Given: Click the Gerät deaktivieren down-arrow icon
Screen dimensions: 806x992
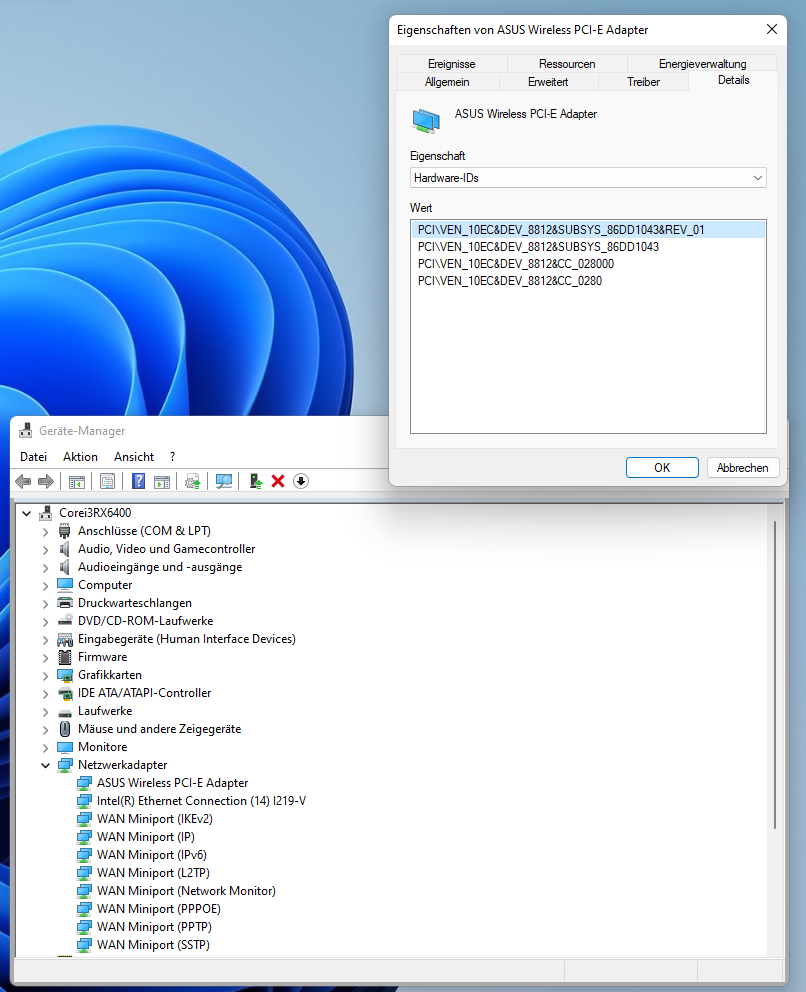Looking at the screenshot, I should 302,481.
